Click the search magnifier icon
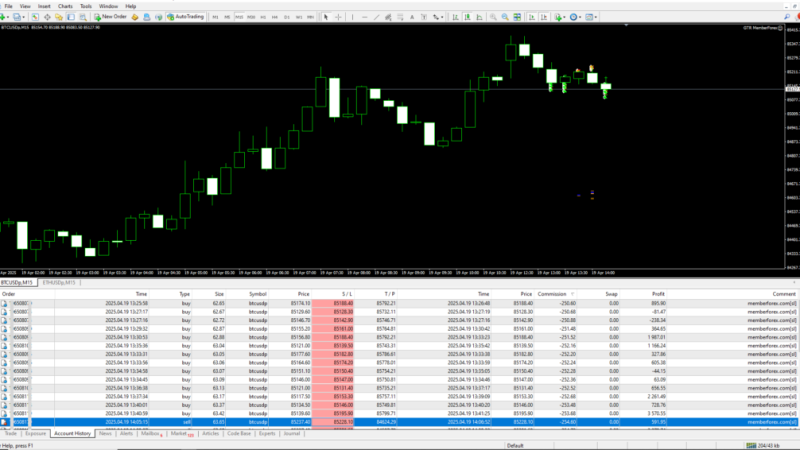 786,17
